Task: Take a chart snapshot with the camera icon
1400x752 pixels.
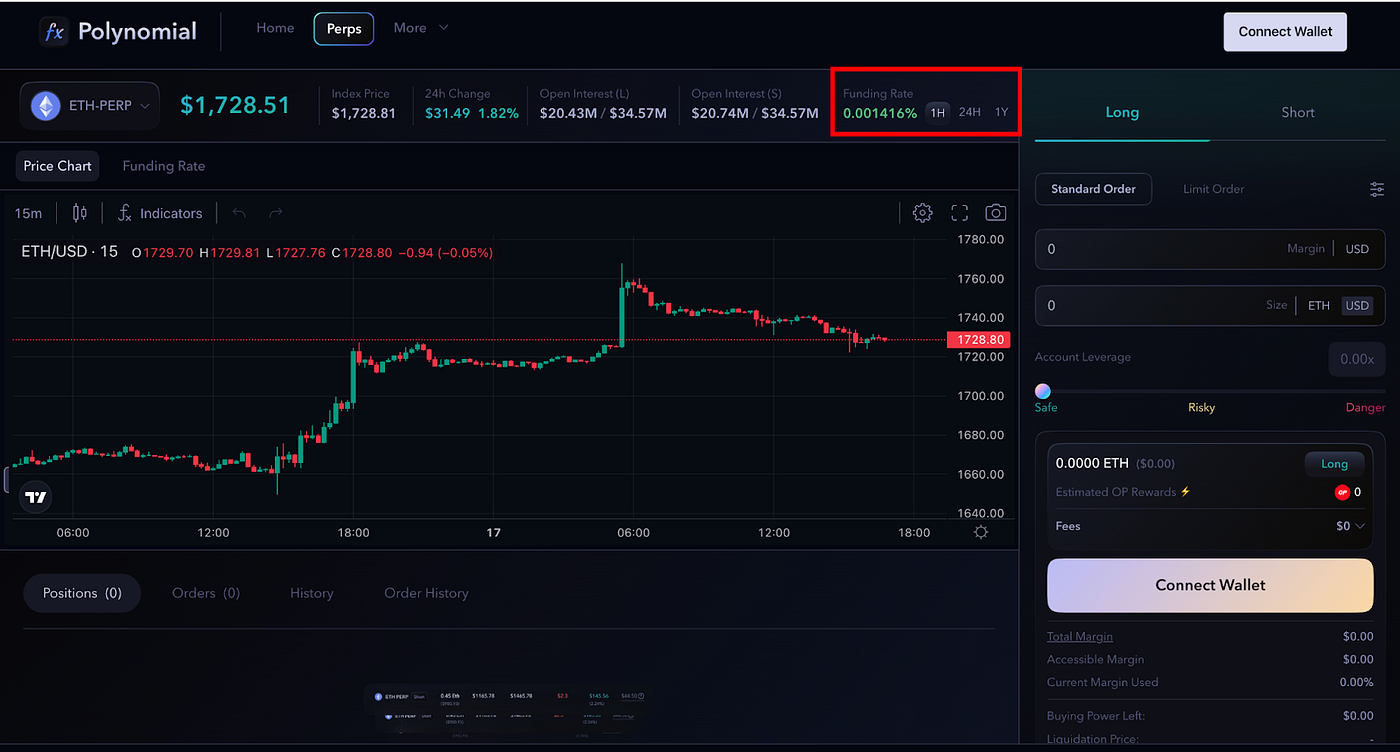Action: click(995, 212)
